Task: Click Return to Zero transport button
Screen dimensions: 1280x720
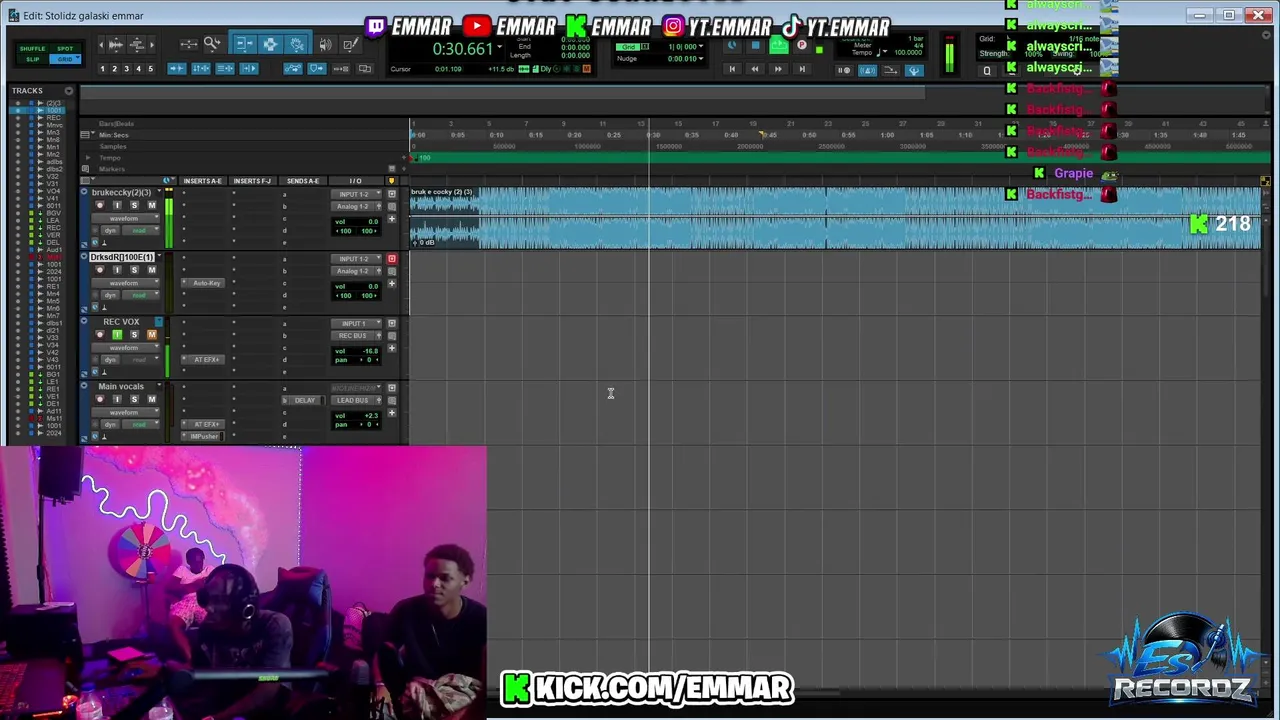Action: [x=732, y=69]
